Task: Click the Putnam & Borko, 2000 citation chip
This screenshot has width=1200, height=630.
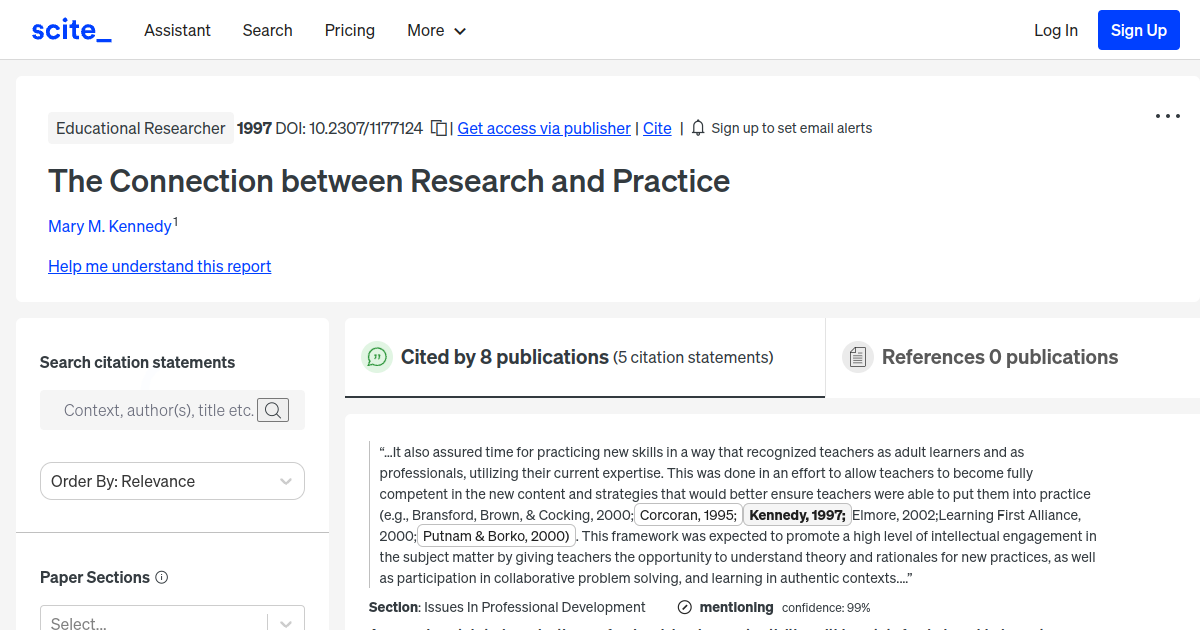Action: 496,536
